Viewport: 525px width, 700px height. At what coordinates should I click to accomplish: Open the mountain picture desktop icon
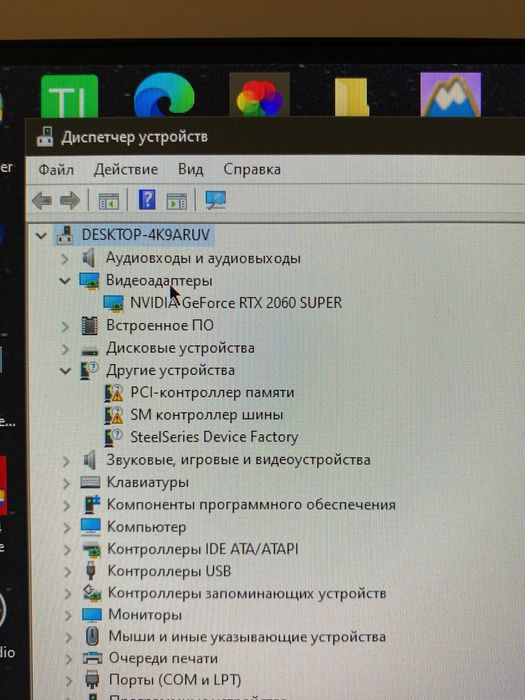tap(451, 95)
